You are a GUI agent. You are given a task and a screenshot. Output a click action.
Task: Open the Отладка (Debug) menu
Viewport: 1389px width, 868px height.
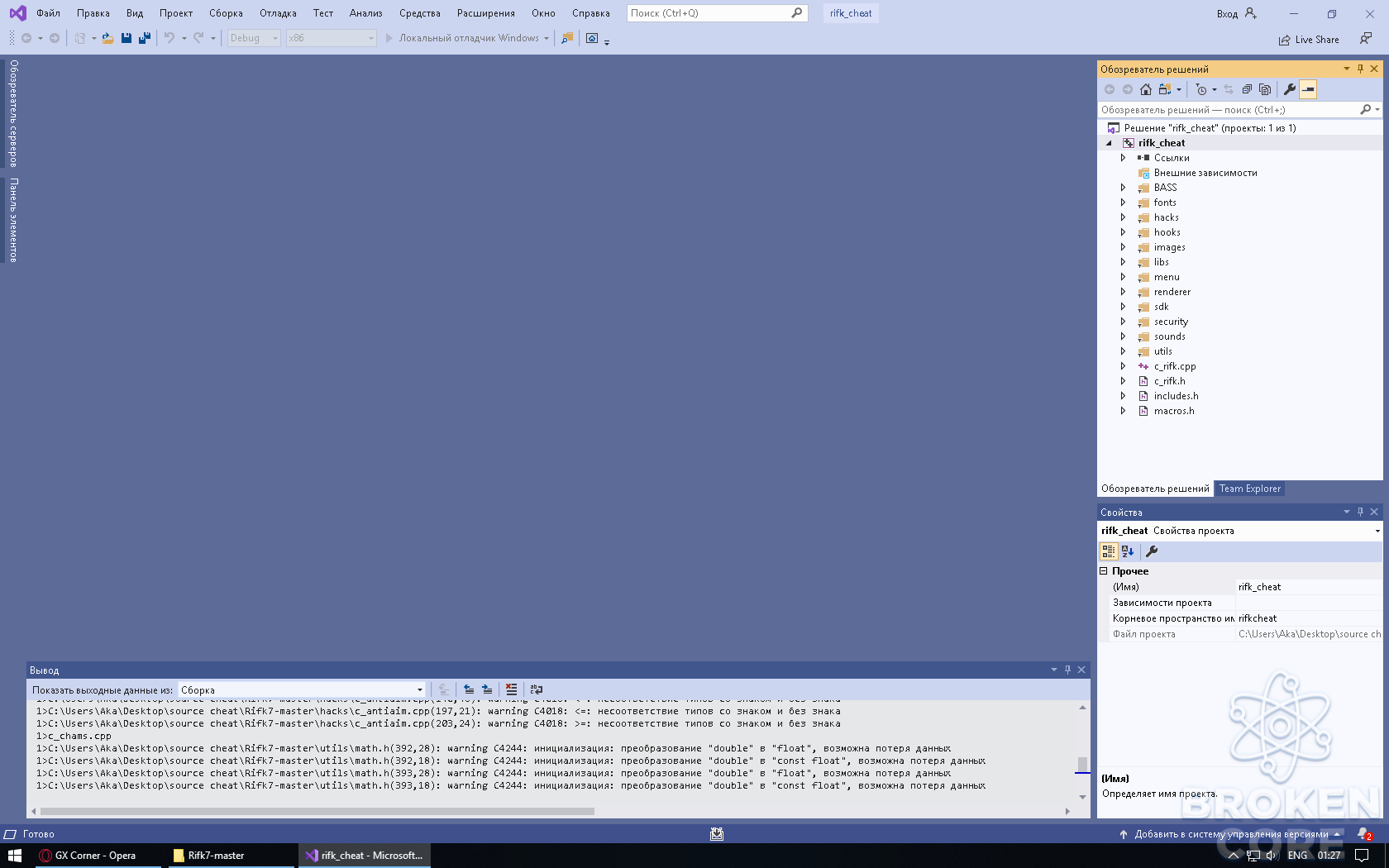tap(278, 13)
